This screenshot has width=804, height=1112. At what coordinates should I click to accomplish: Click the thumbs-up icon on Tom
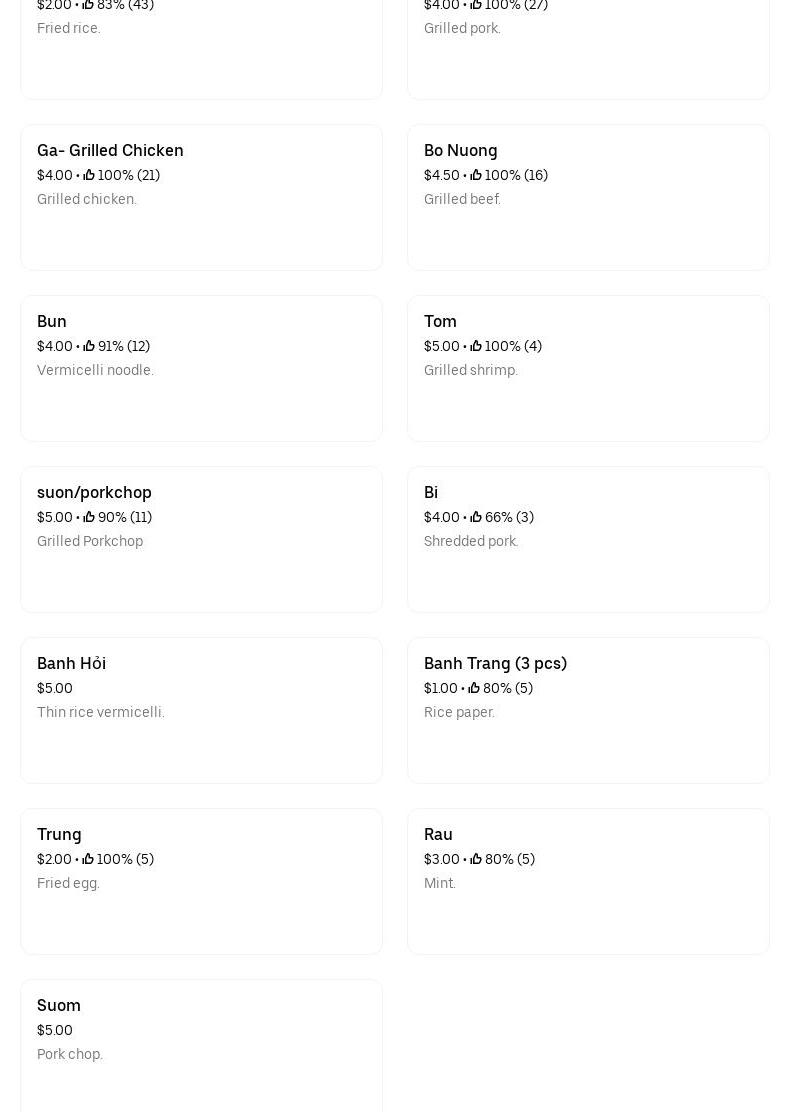(x=476, y=346)
